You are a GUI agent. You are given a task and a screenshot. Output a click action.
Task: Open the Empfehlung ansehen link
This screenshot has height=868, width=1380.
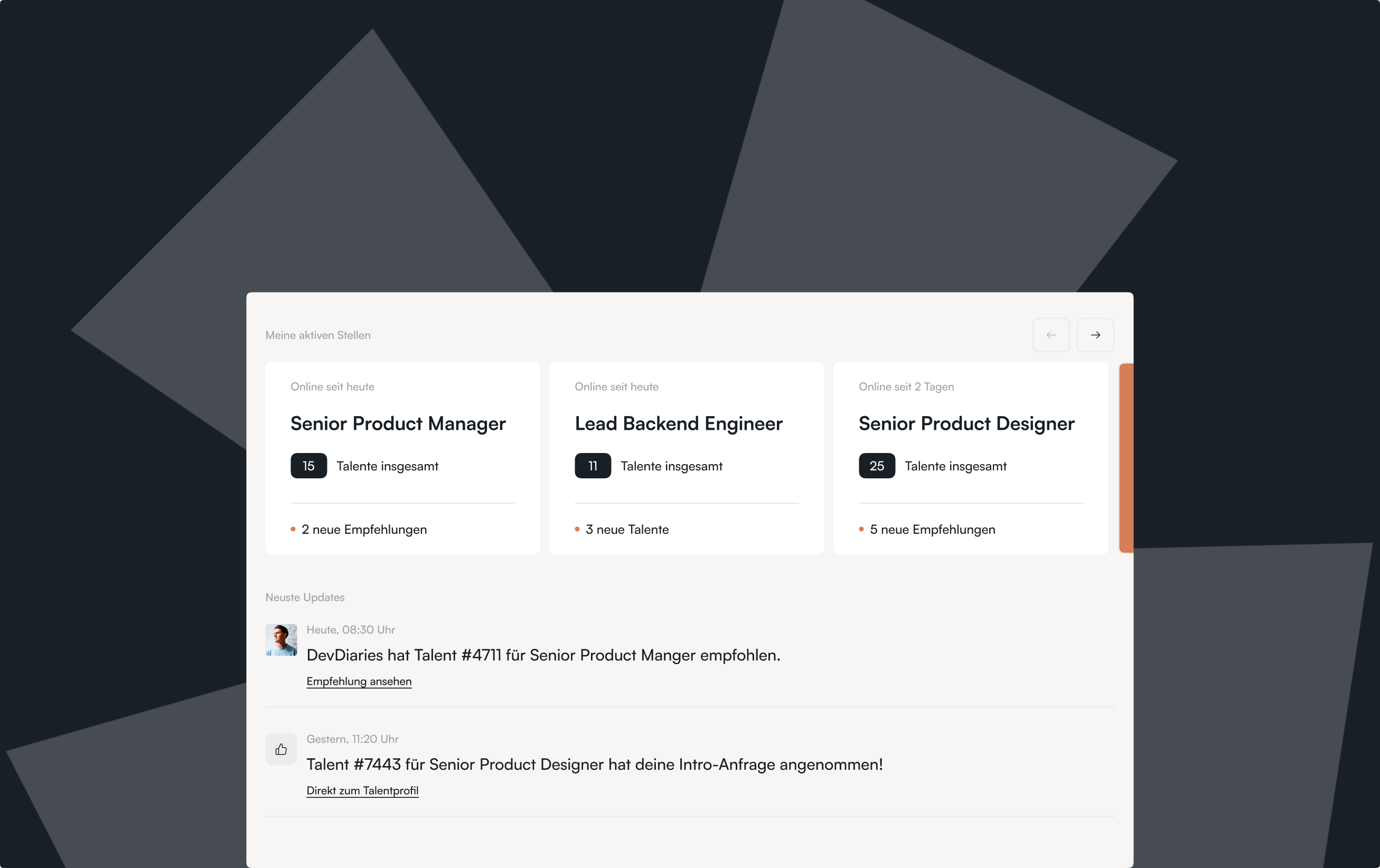pos(359,681)
